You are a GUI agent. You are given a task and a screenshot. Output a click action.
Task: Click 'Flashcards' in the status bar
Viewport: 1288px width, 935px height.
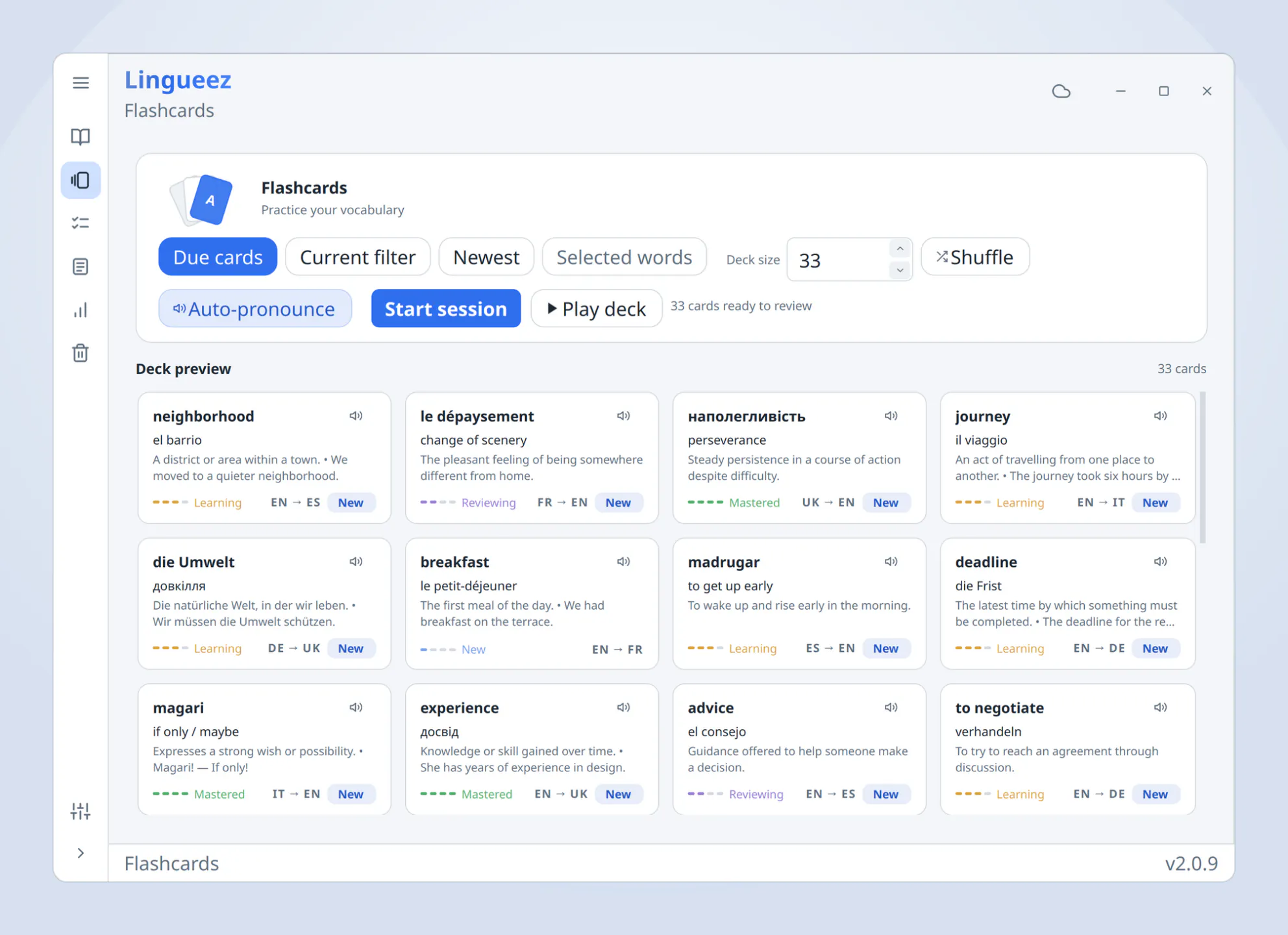click(171, 864)
